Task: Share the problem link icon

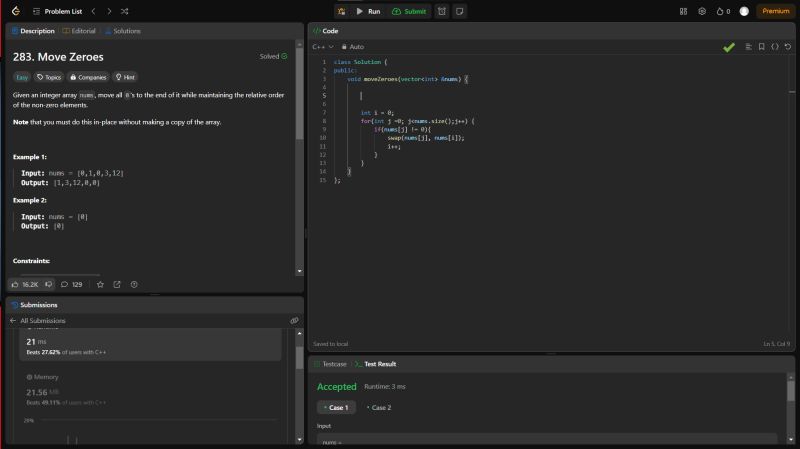Action: tap(117, 285)
